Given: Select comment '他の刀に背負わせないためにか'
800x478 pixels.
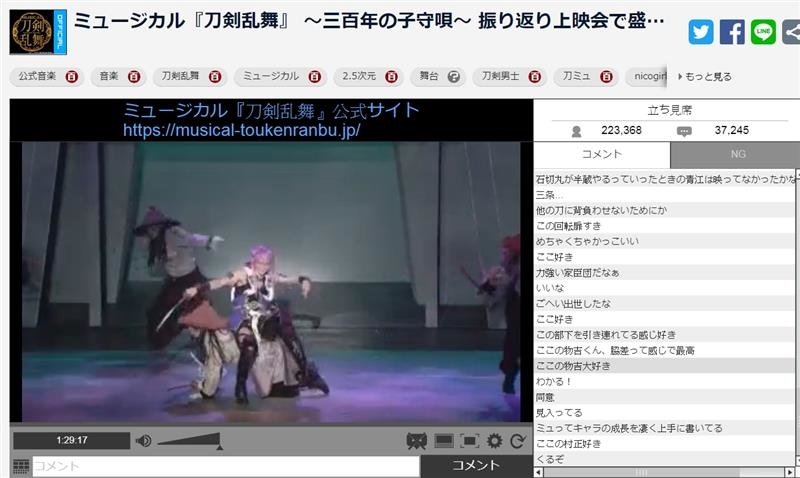Looking at the screenshot, I should [x=664, y=210].
